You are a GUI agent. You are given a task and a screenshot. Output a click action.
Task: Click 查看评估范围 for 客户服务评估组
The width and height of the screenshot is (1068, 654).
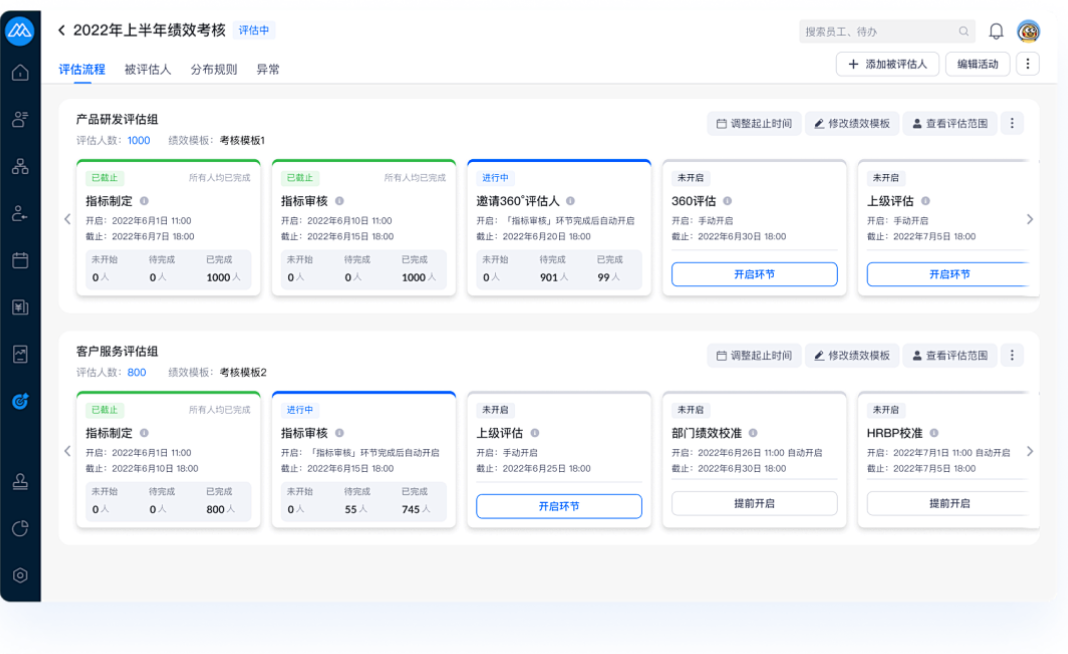coord(950,355)
